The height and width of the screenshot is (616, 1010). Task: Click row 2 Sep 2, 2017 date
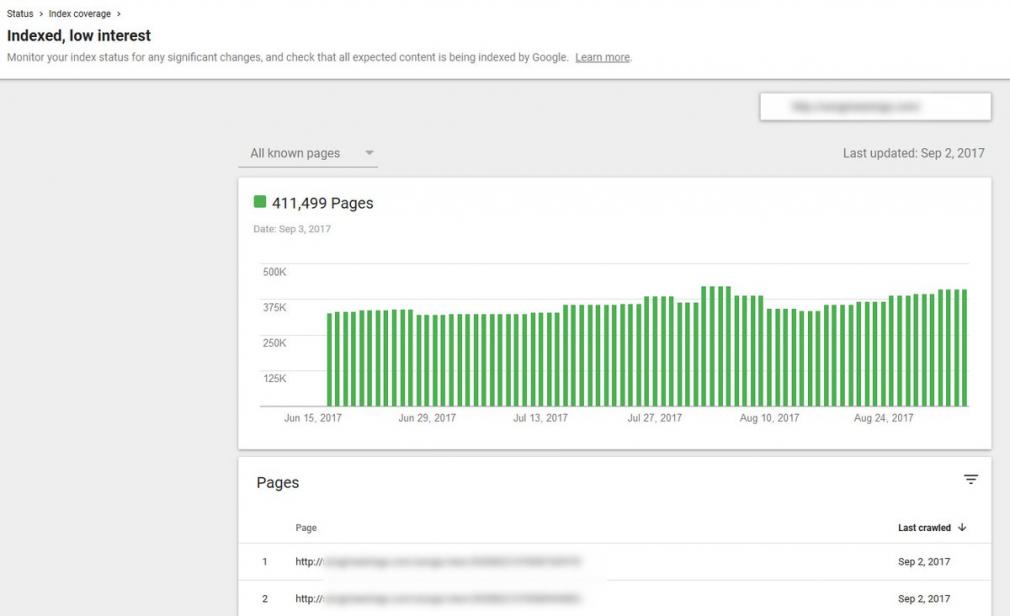click(924, 599)
